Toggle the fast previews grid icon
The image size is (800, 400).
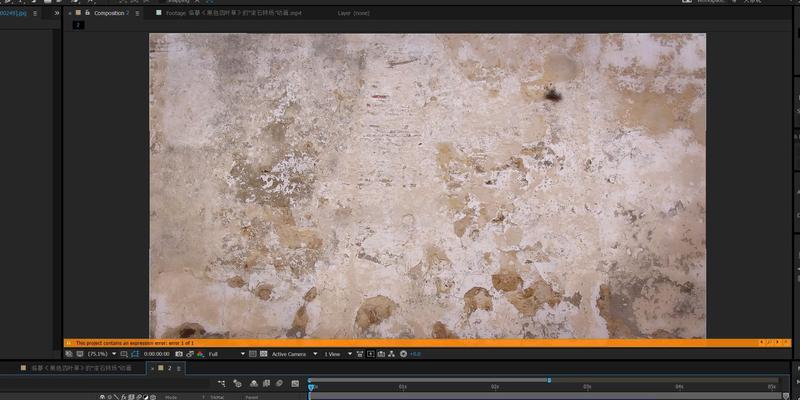(253, 354)
